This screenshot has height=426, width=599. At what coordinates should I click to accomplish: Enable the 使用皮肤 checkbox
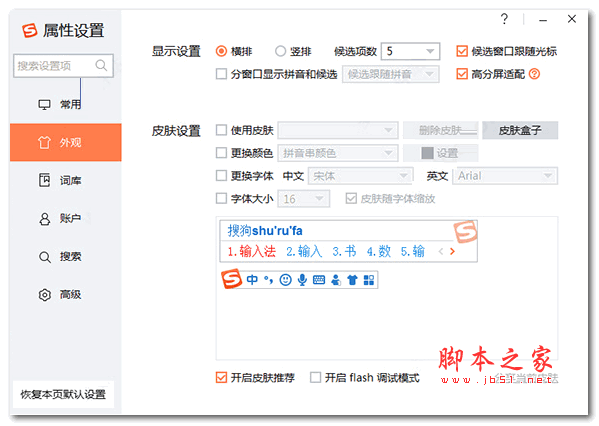[x=221, y=130]
